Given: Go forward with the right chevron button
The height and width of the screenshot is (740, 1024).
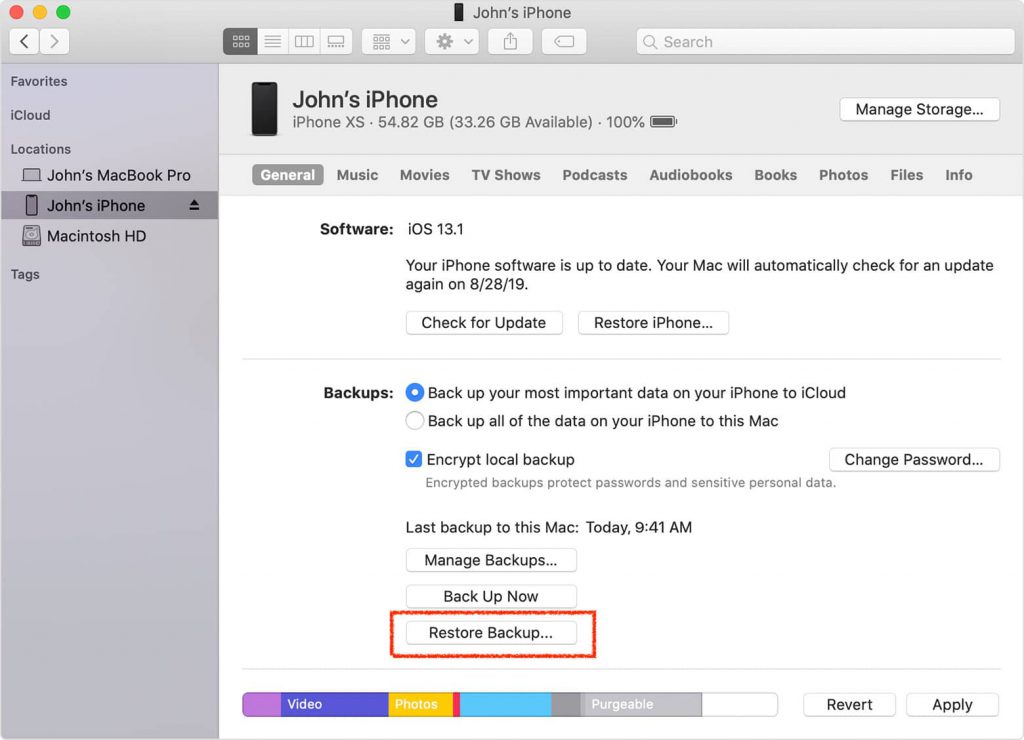Looking at the screenshot, I should tap(54, 42).
